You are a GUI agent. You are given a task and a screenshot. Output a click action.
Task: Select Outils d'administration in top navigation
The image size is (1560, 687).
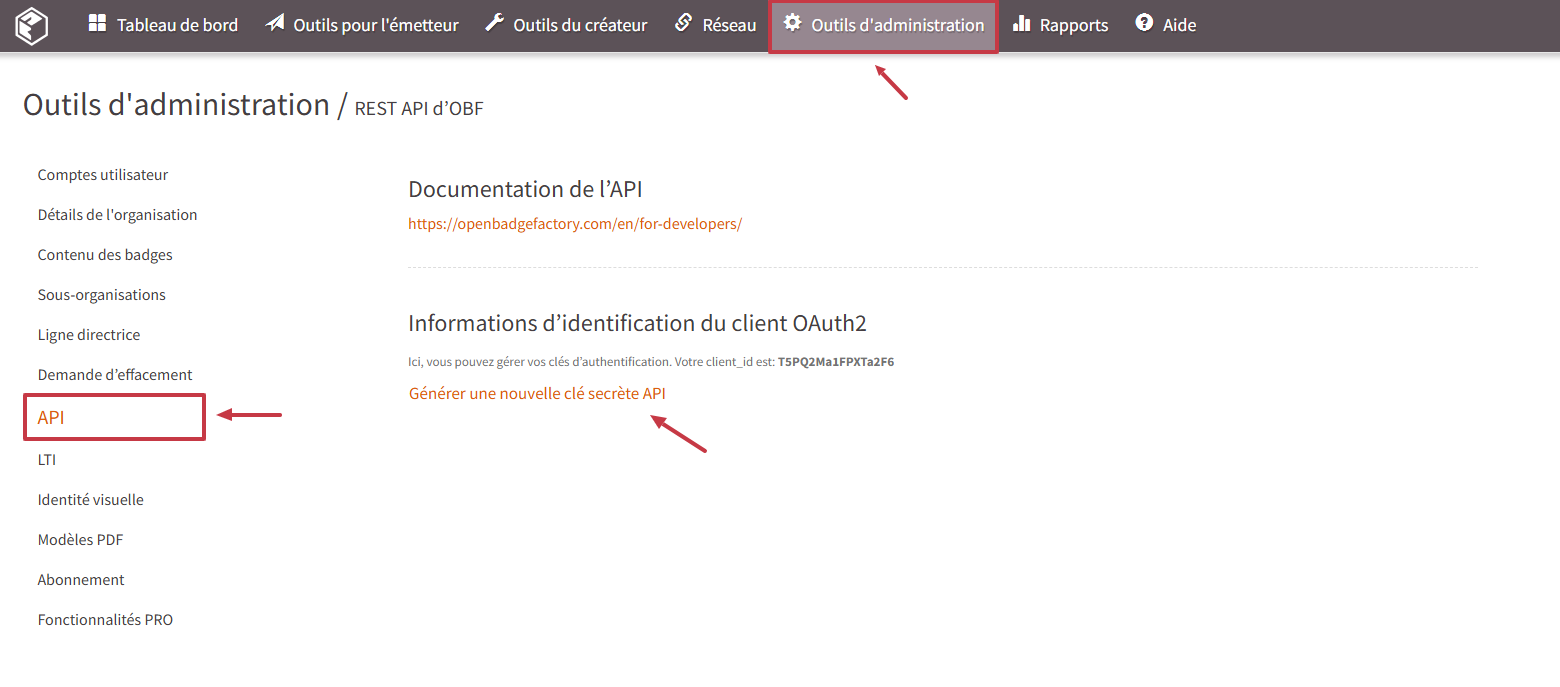884,25
